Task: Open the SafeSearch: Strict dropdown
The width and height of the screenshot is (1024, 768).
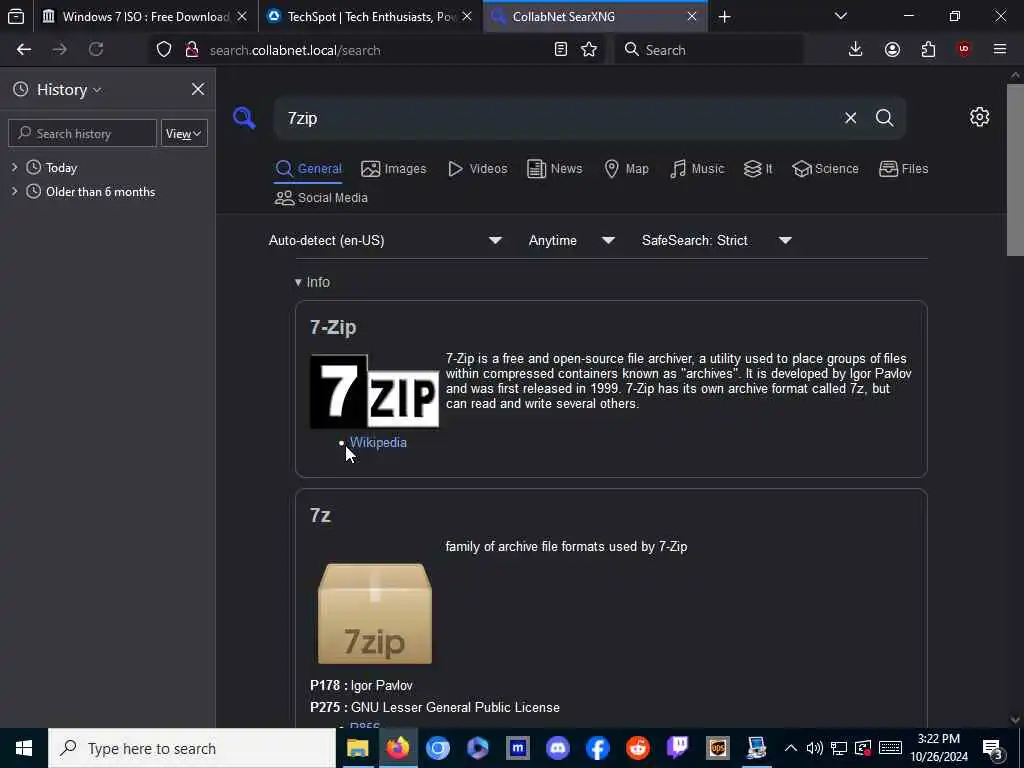Action: point(716,240)
